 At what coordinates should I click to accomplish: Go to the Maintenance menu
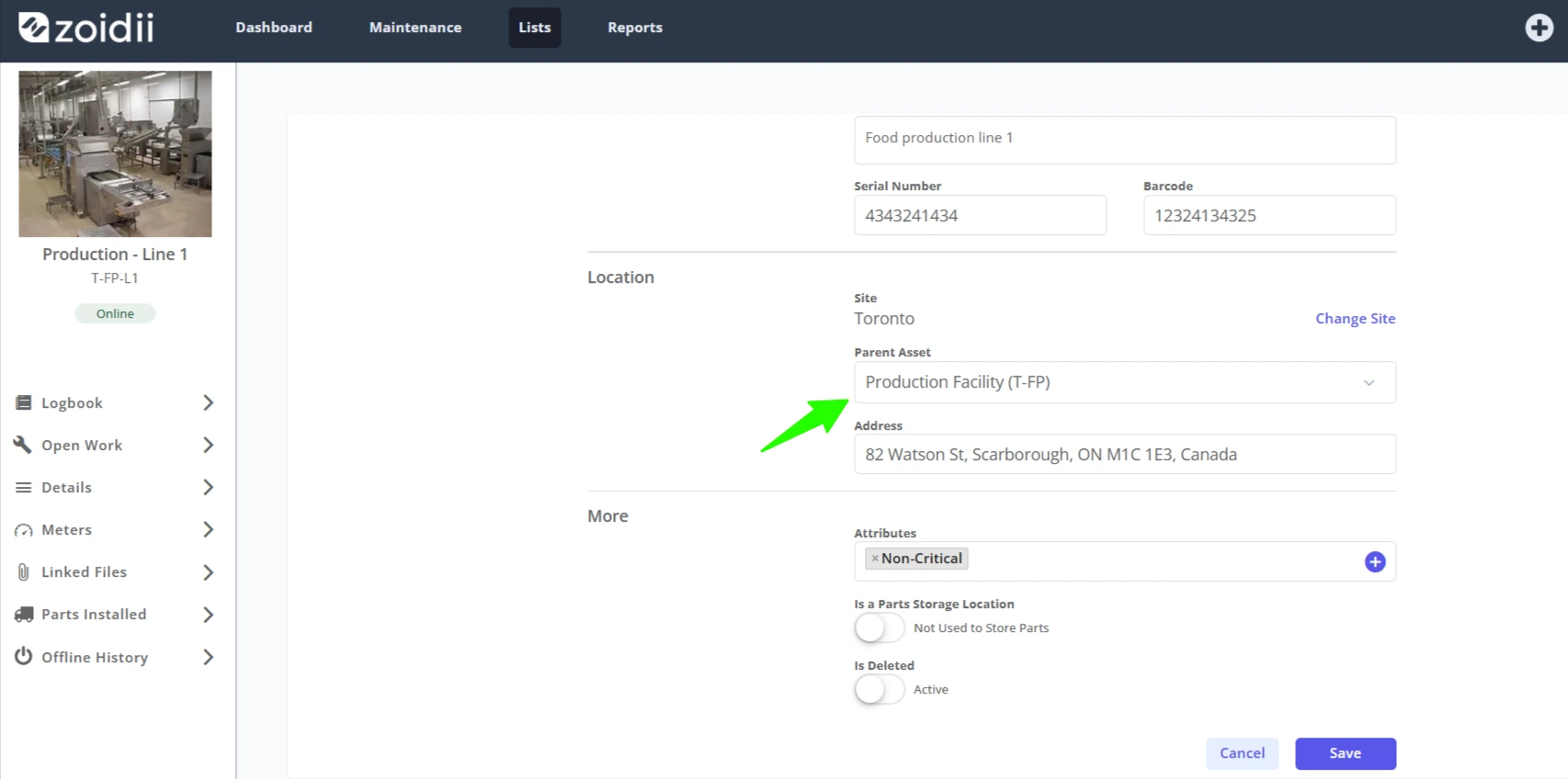pos(415,28)
